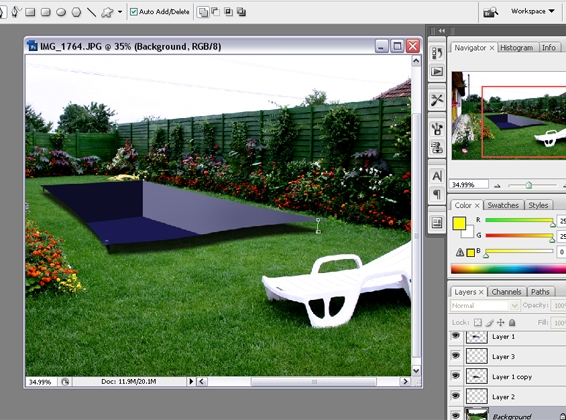The width and height of the screenshot is (566, 420).
Task: Open the Workspace dropdown menu
Action: coord(533,11)
